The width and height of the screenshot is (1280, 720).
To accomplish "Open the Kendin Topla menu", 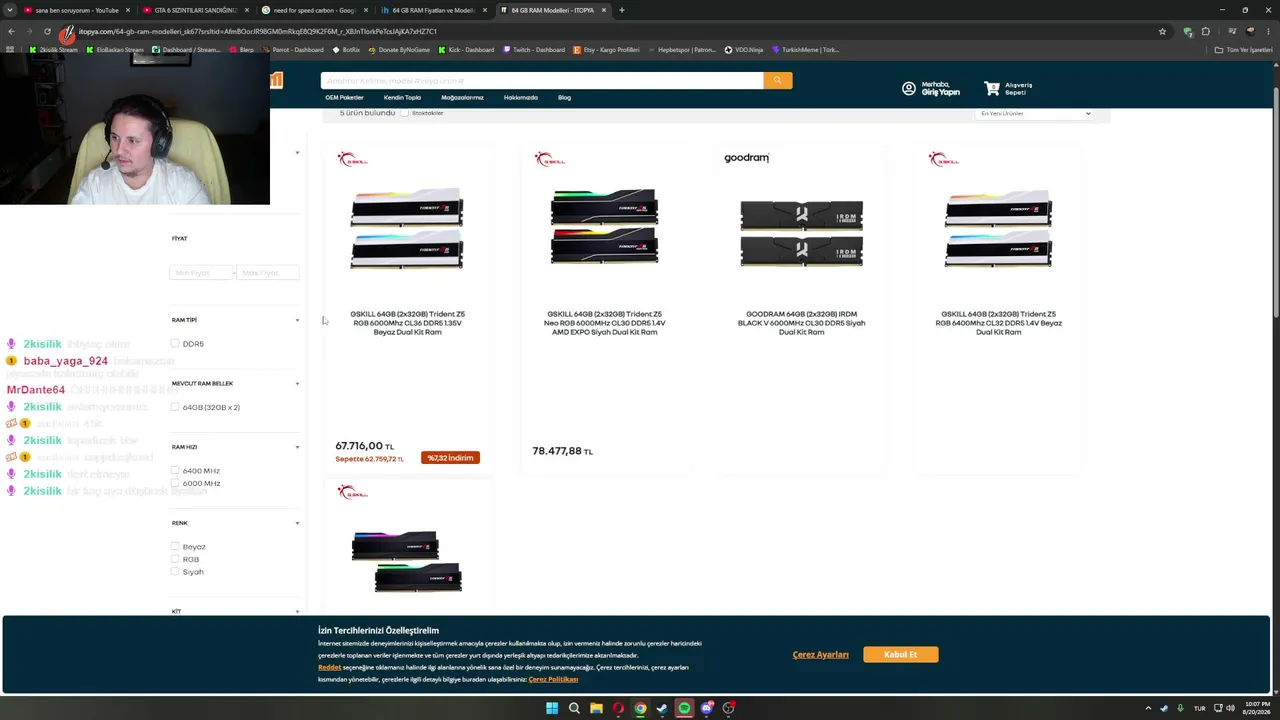I will [x=402, y=98].
